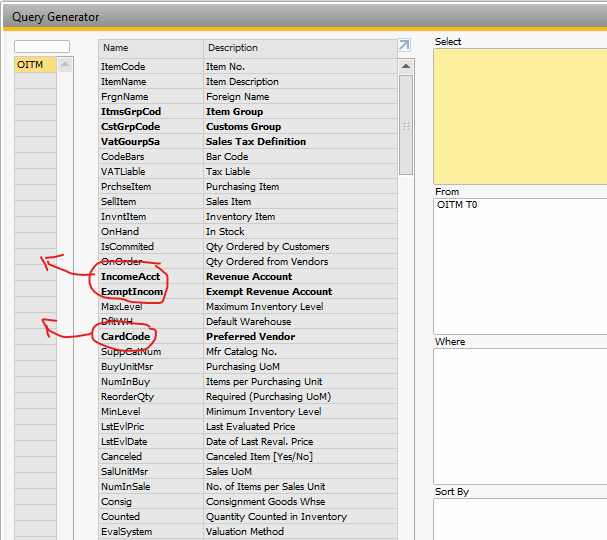Screen dimensions: 607x540
Task: Click the field list scrollbar up arrow
Action: (406, 66)
